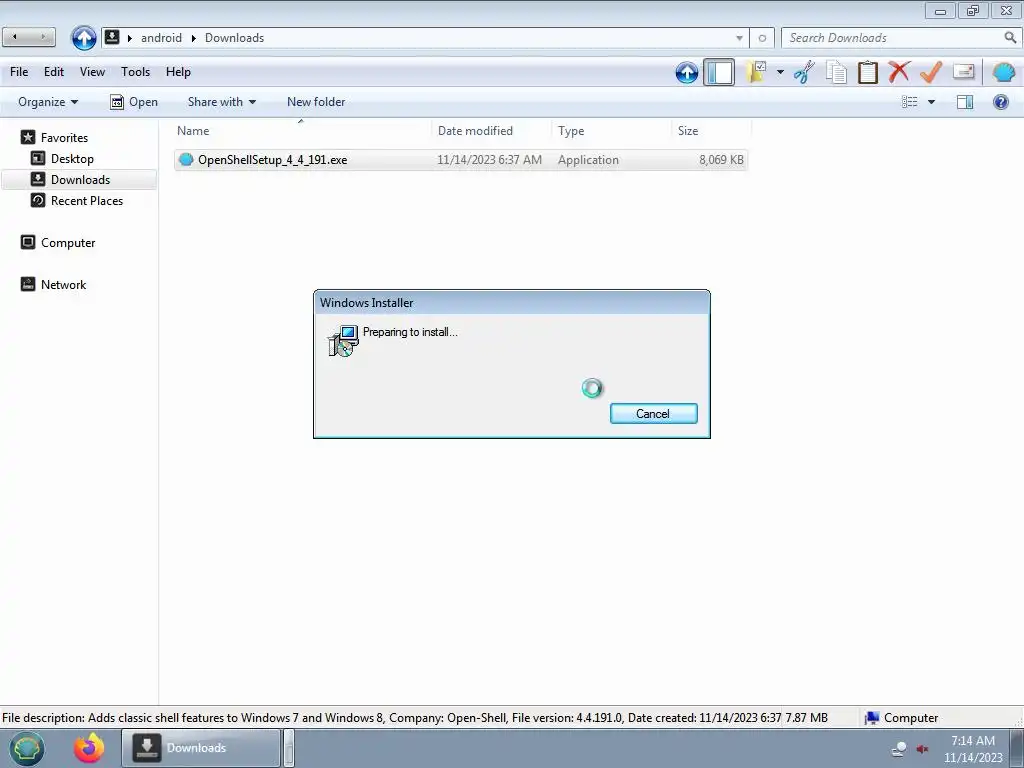Click the Computer status bar zone icon
Screen dimensions: 1024x768
pyautogui.click(x=872, y=718)
